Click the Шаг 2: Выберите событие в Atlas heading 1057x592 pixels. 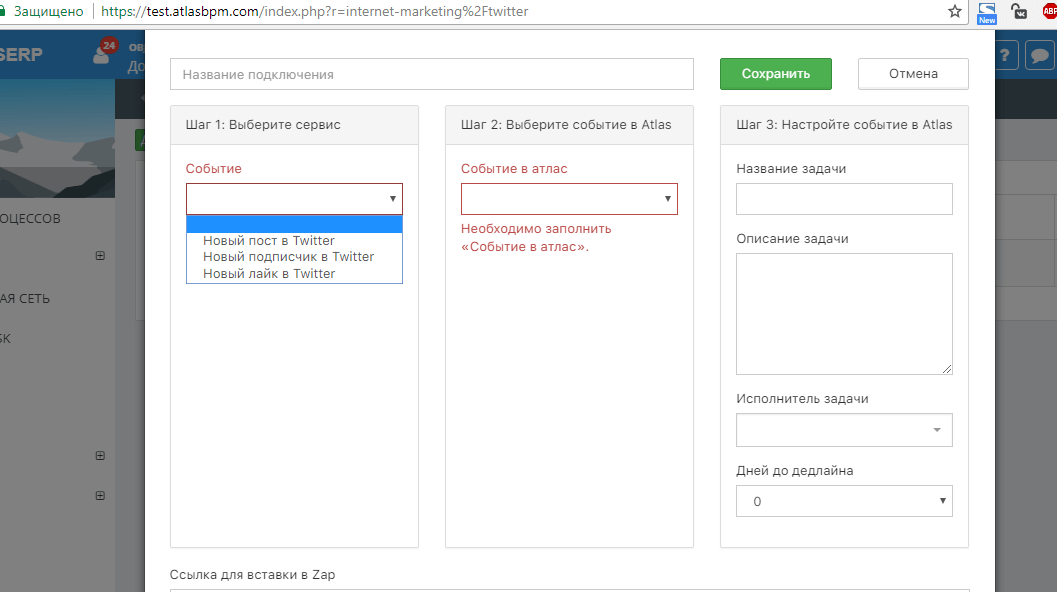(x=566, y=125)
